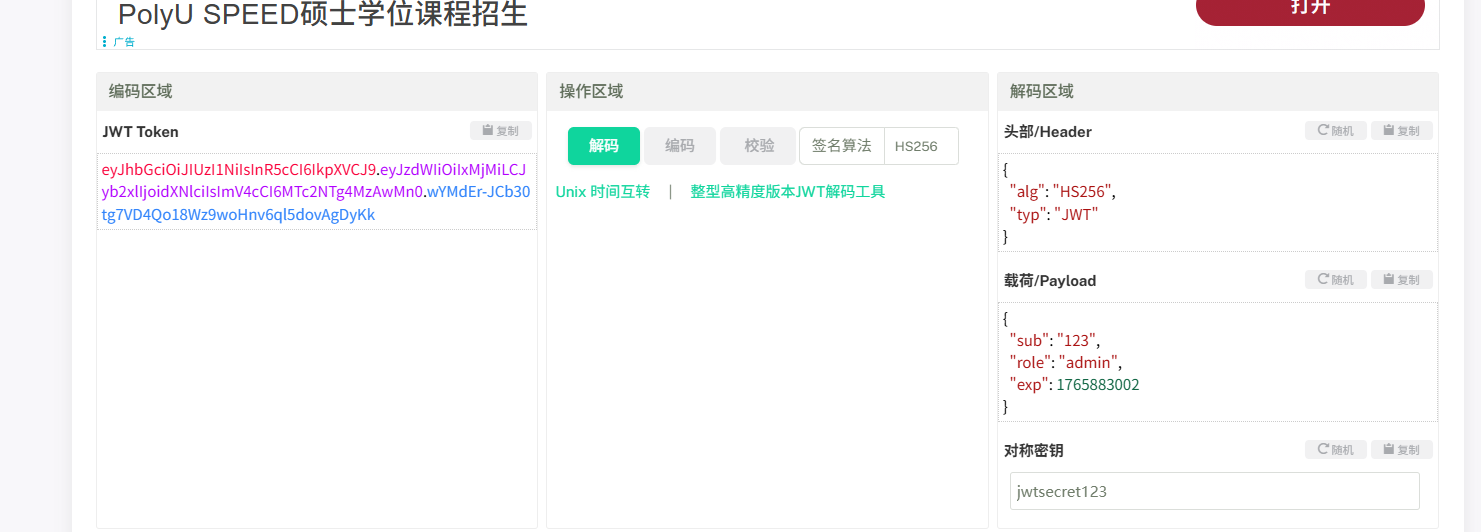Click the 广告 ad info icon
Image resolution: width=1481 pixels, height=532 pixels.
tap(105, 42)
